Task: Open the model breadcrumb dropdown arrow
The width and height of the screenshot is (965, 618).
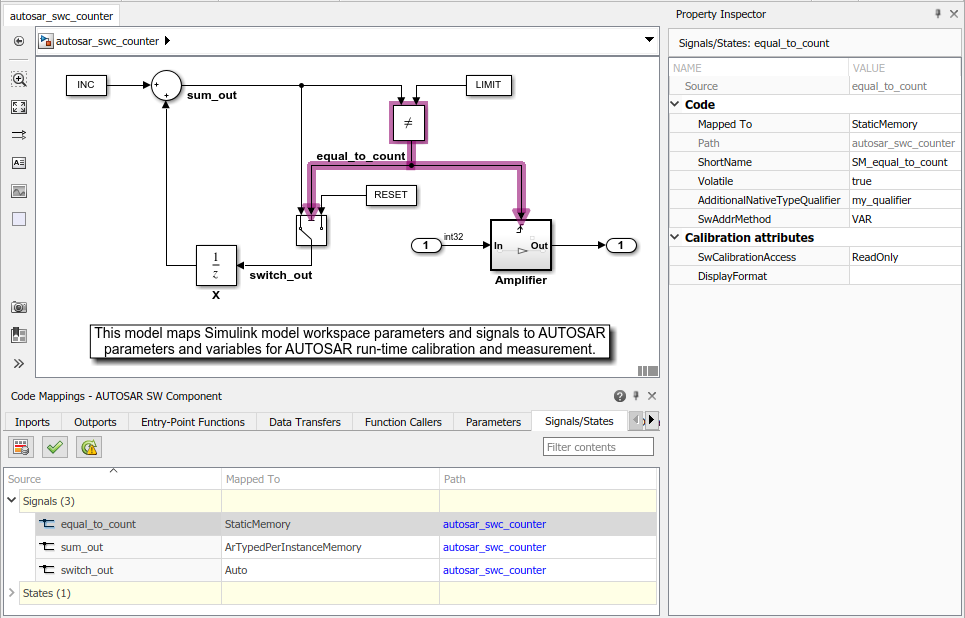Action: 649,40
